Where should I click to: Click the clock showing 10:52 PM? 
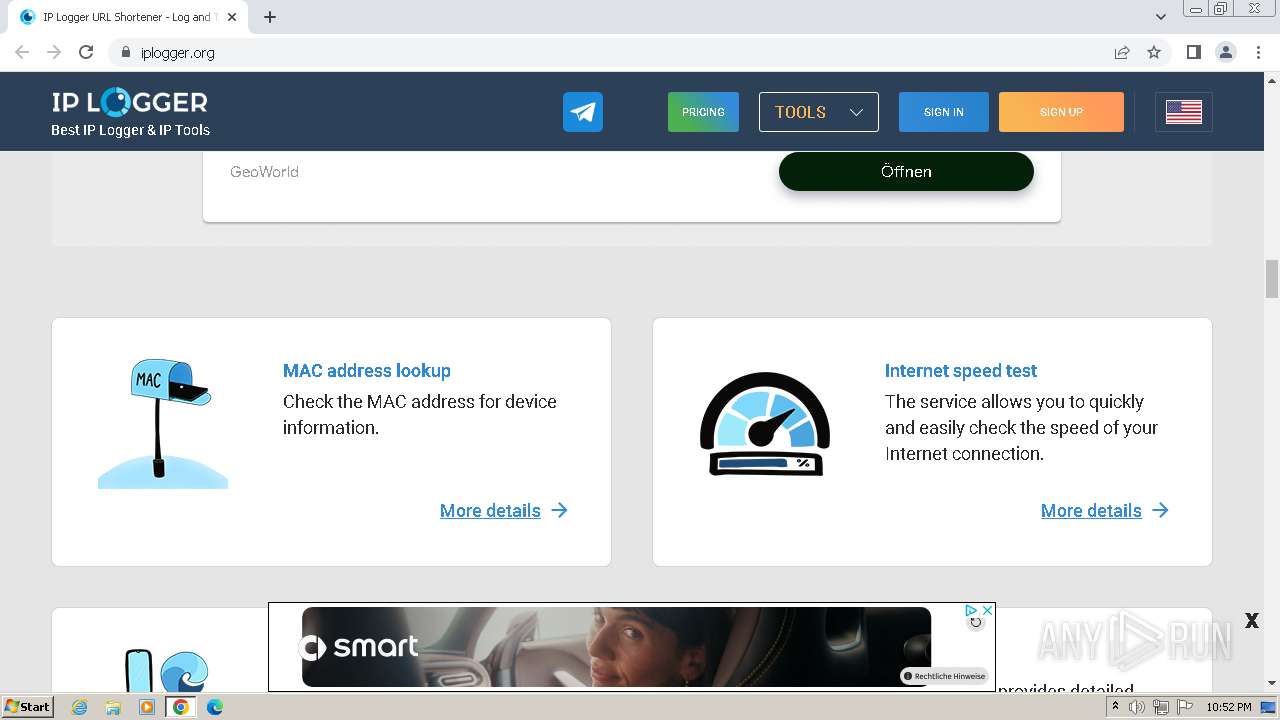coord(1229,707)
